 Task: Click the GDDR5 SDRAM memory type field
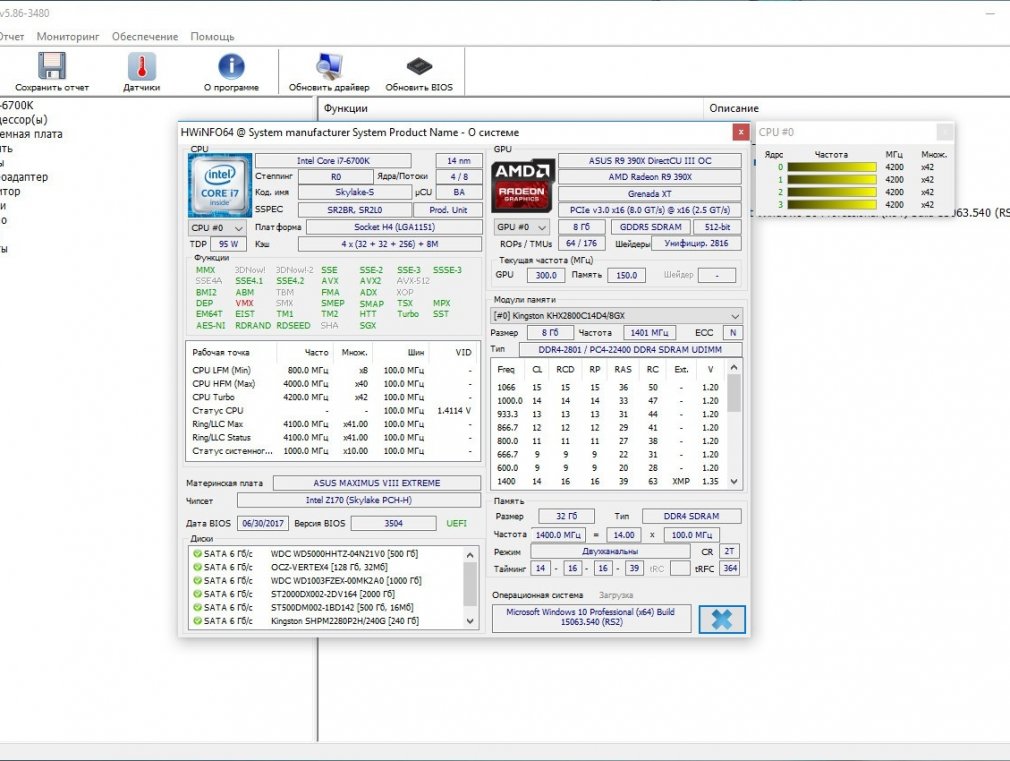click(x=650, y=227)
